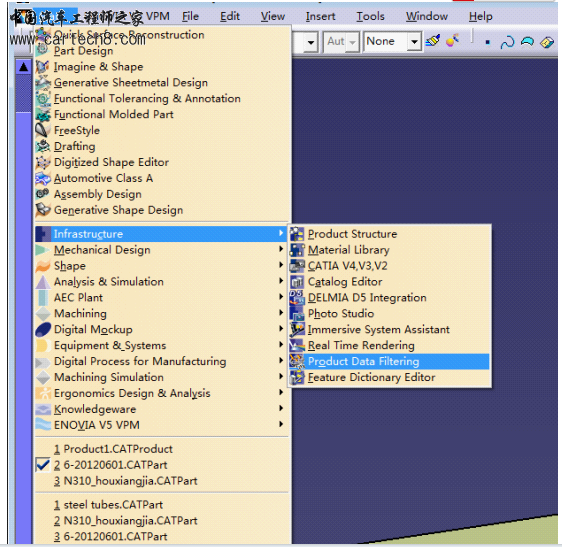Open recent file 3 6-20120601.CATPart
Screen dimensions: 562x547
click(161, 537)
